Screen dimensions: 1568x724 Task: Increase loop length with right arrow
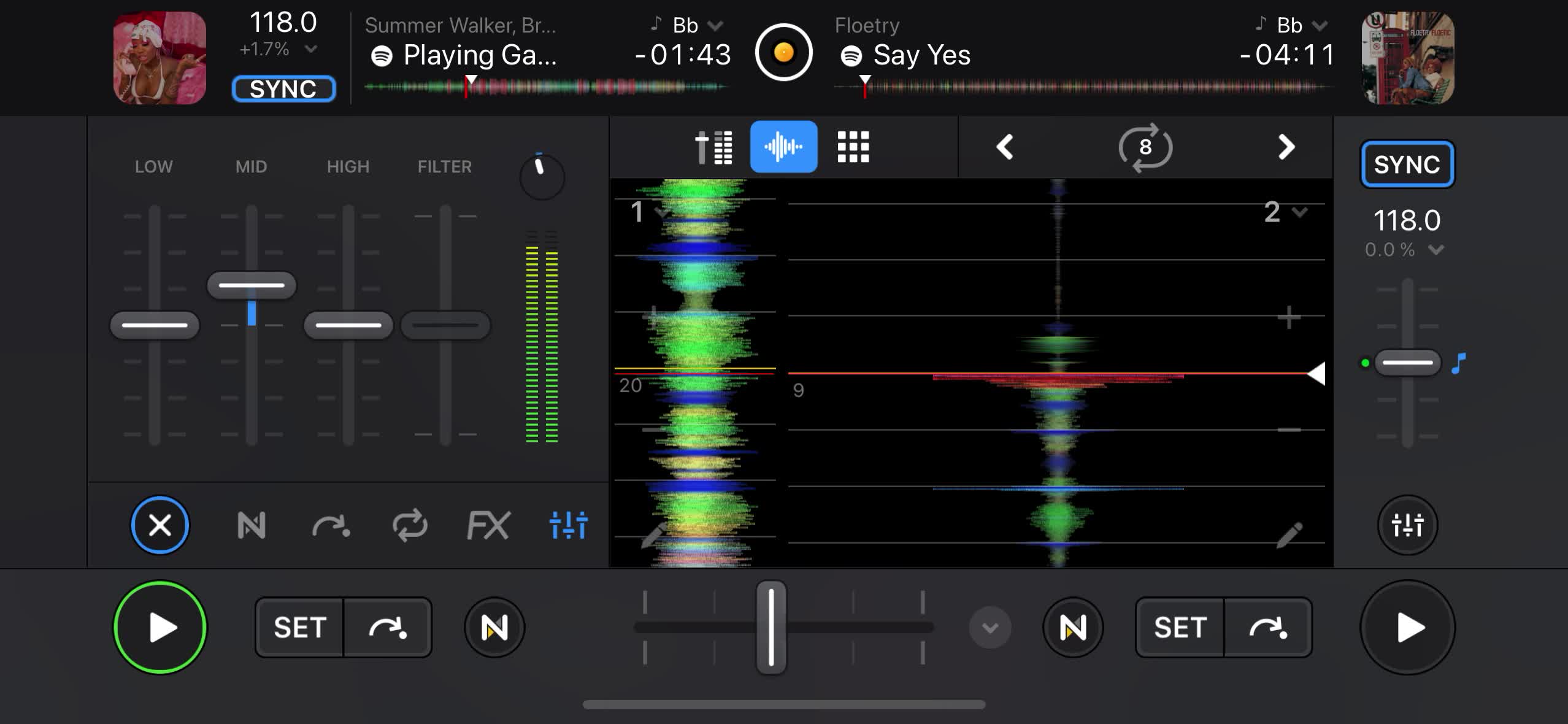tap(1286, 147)
